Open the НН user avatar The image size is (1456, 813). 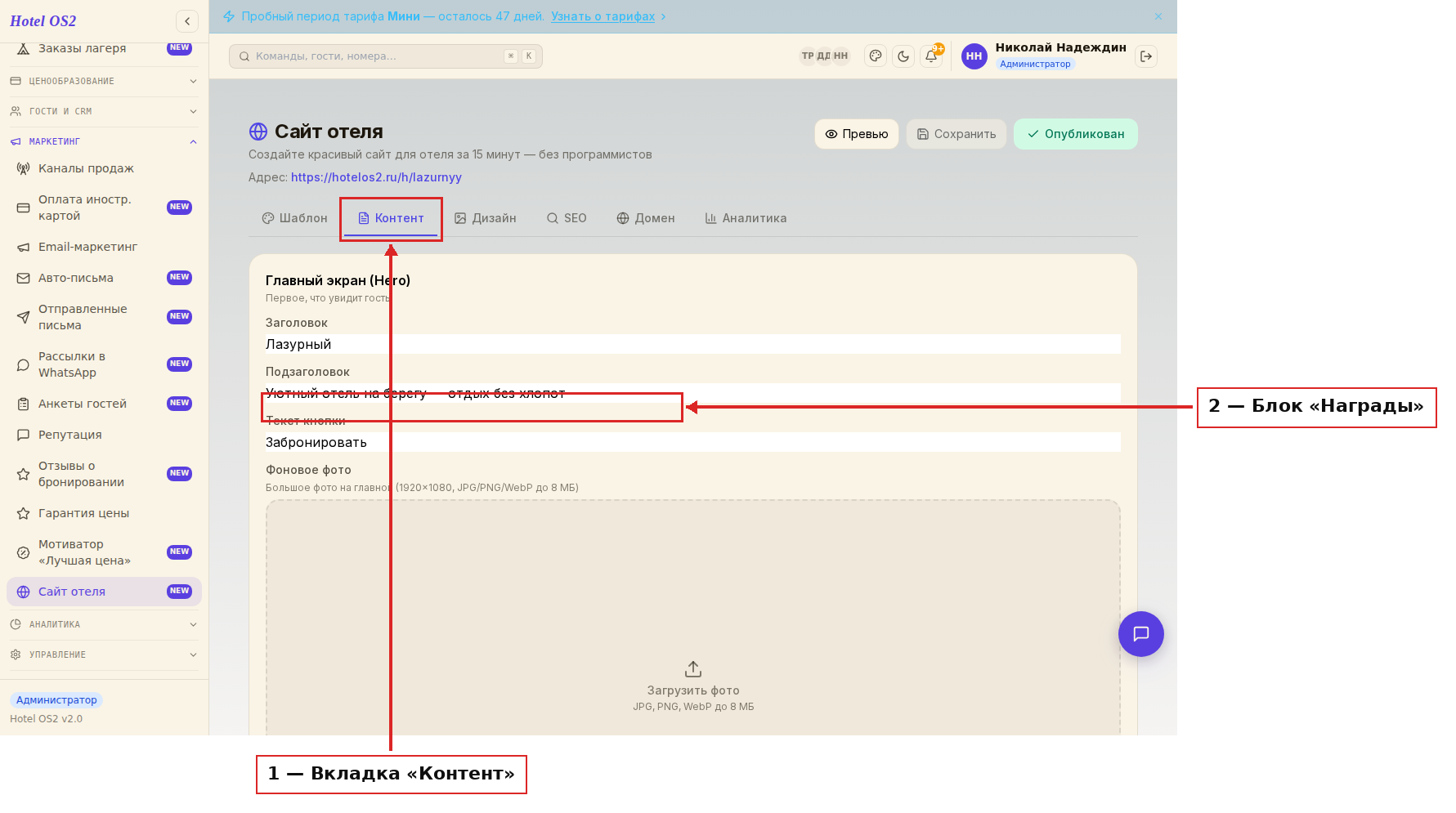point(974,56)
